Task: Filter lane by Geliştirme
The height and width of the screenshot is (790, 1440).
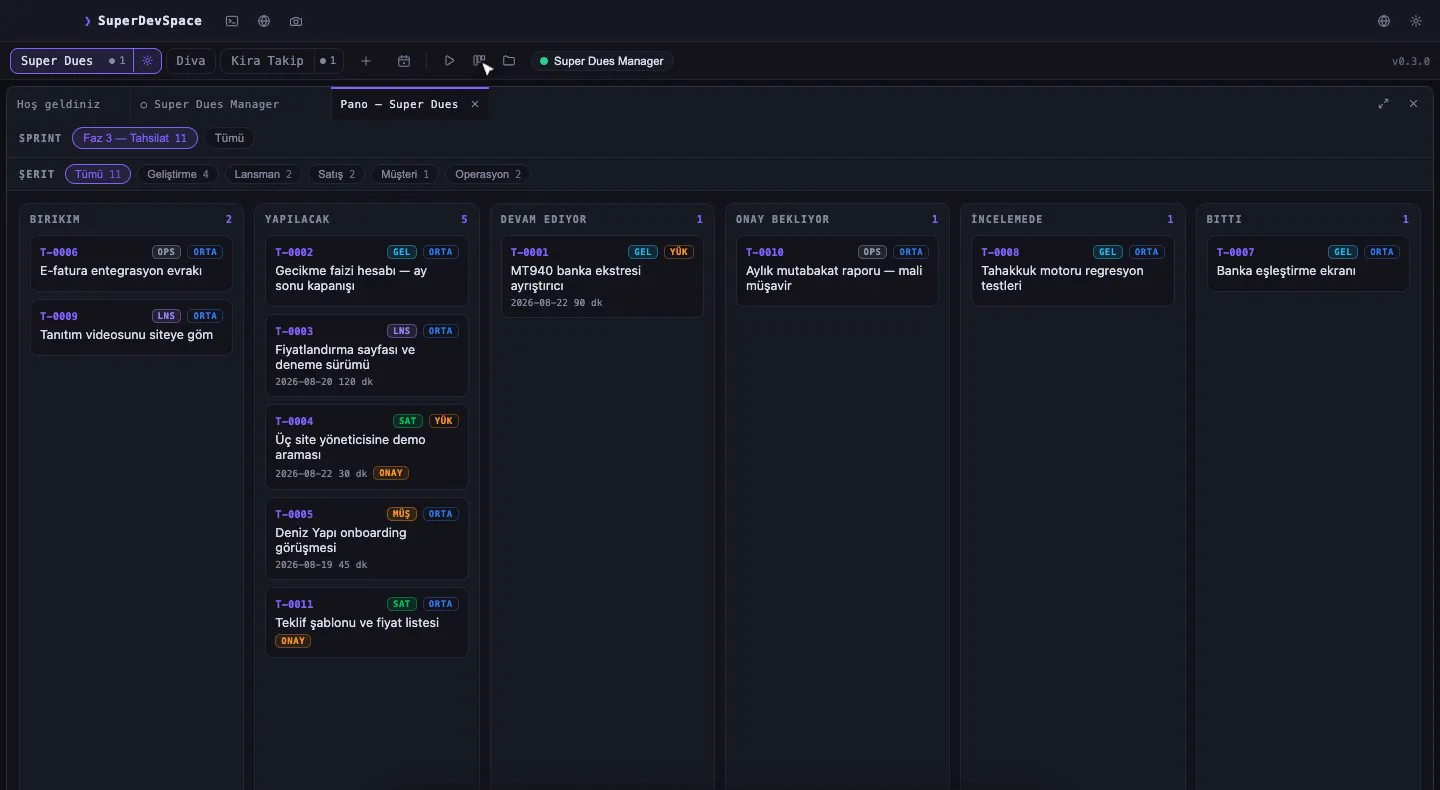Action: click(x=178, y=174)
